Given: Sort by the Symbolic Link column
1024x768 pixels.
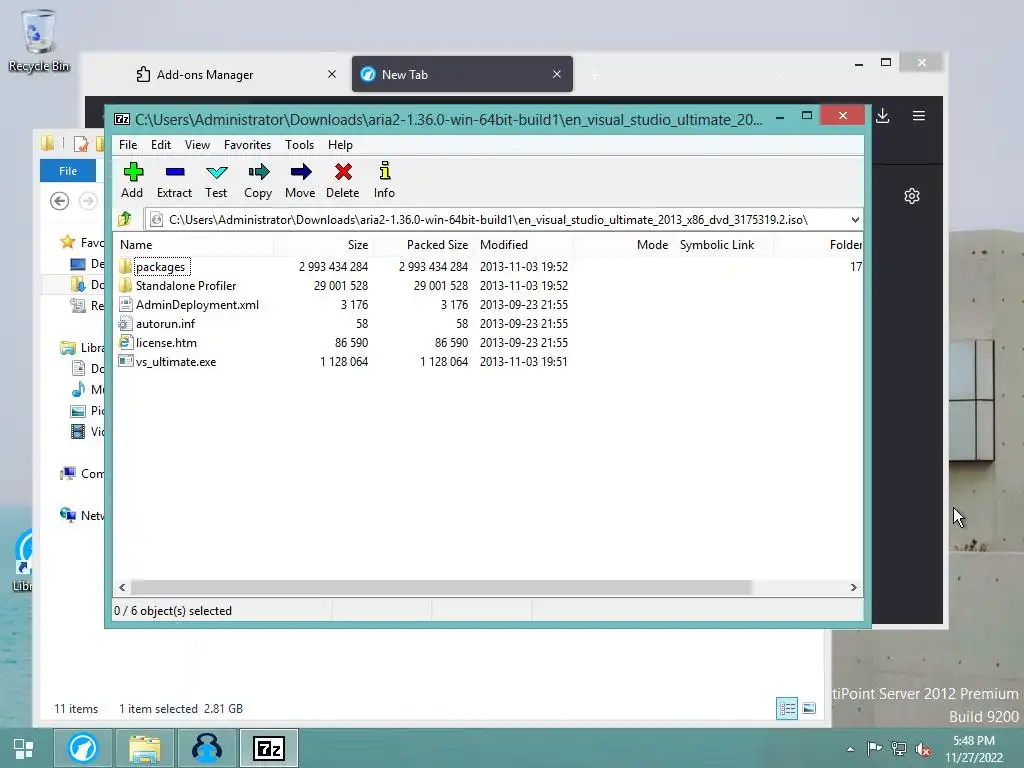Looking at the screenshot, I should (x=724, y=245).
